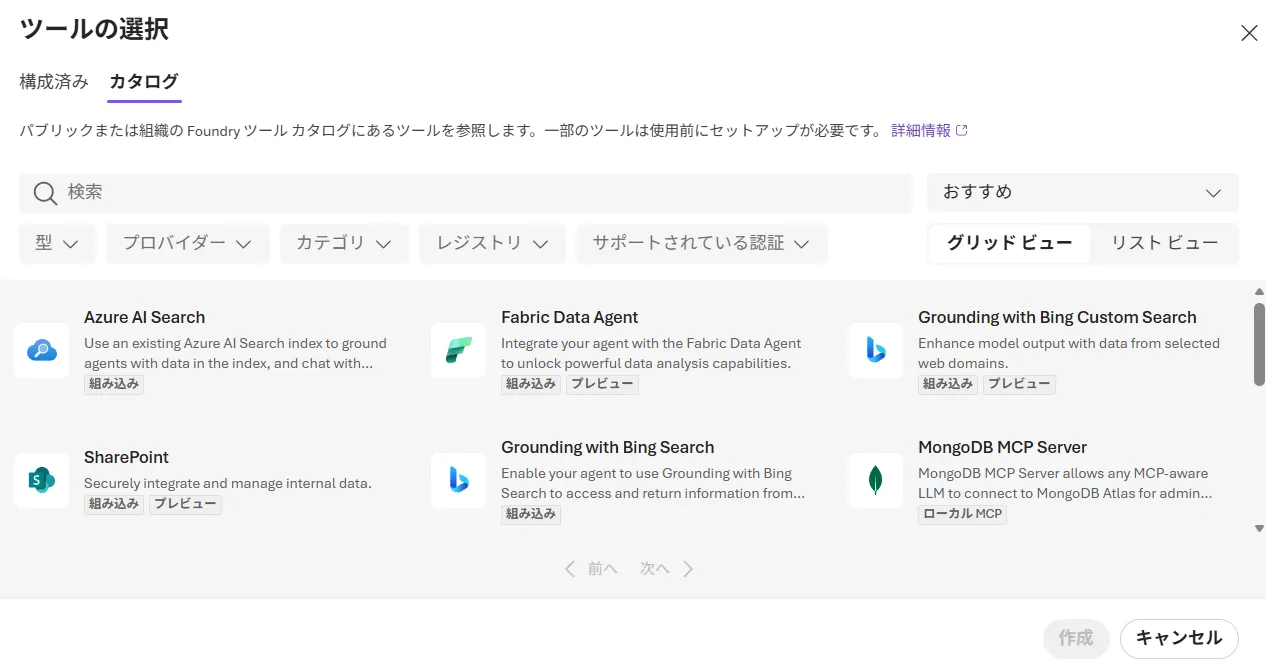Click the プレビュー tag on SharePoint

(185, 504)
